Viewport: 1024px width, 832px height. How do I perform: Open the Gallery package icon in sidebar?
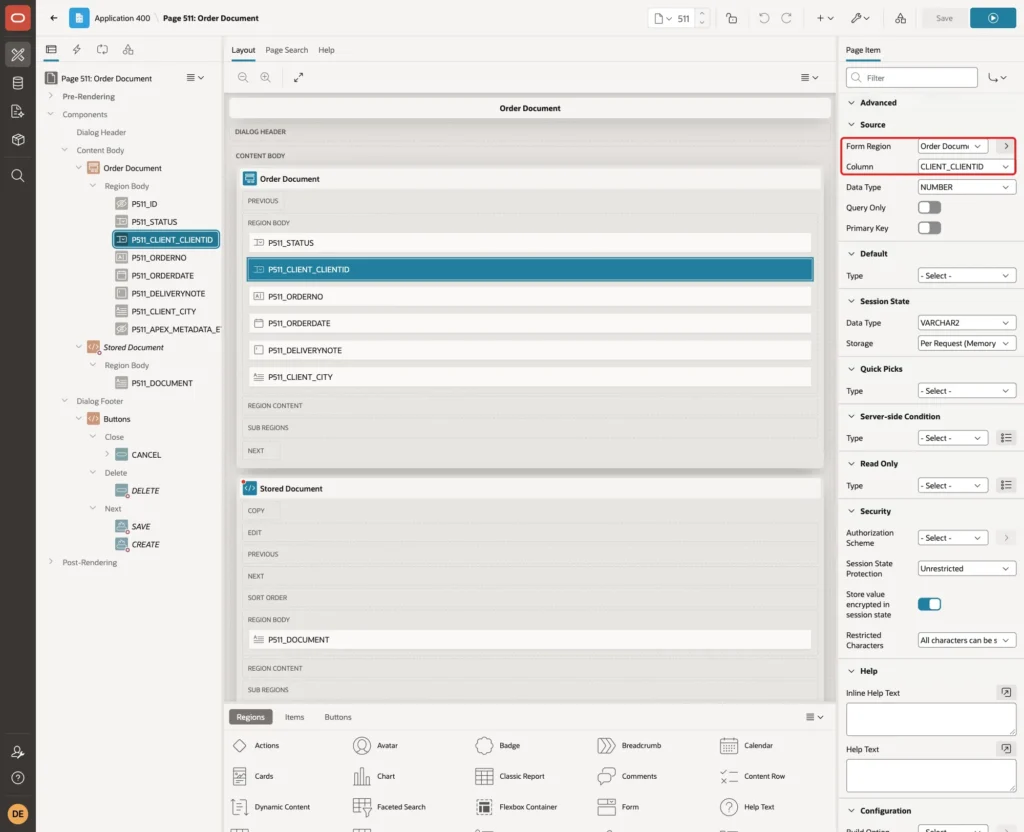point(18,139)
